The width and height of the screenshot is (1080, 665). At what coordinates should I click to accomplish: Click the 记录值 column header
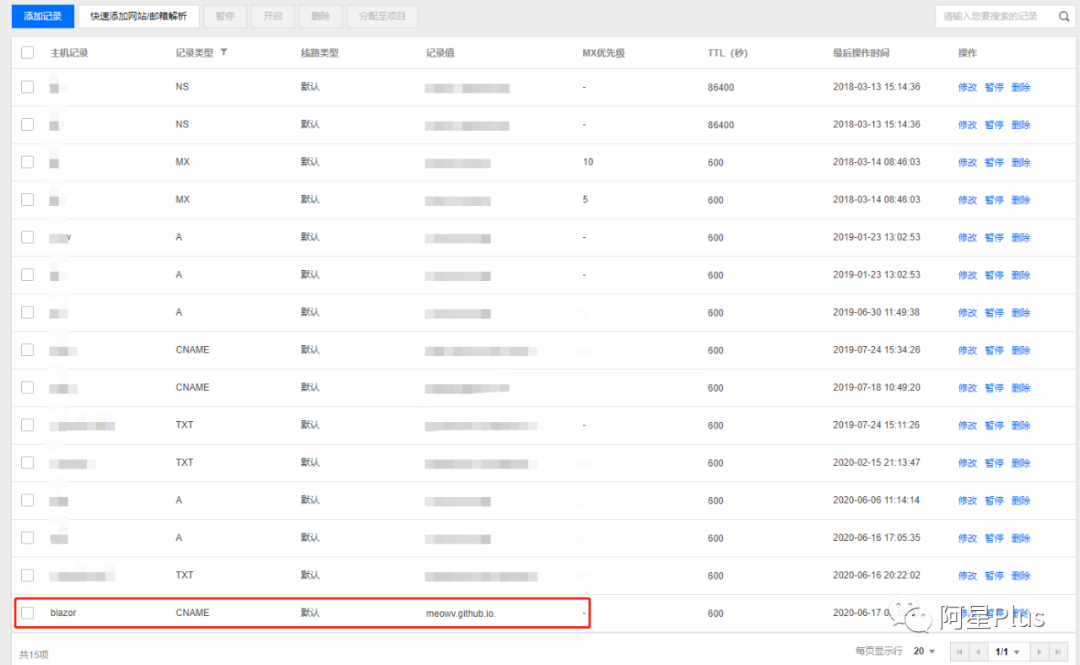point(440,53)
